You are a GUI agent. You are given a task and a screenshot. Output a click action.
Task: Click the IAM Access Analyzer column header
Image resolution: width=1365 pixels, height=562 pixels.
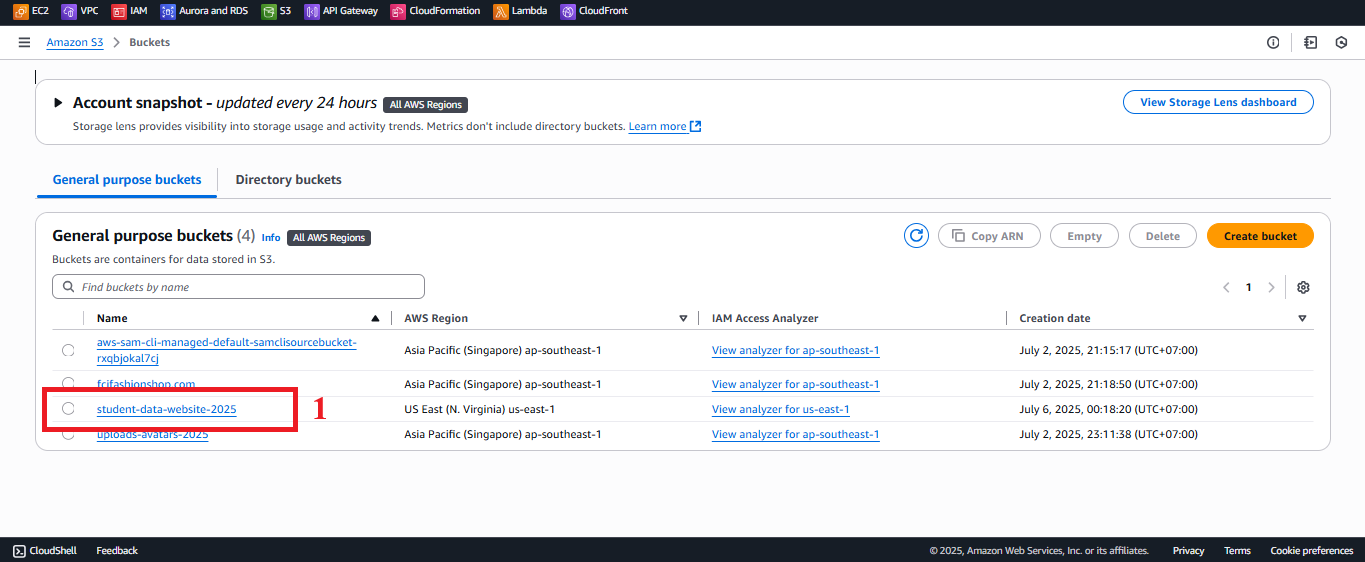click(765, 318)
